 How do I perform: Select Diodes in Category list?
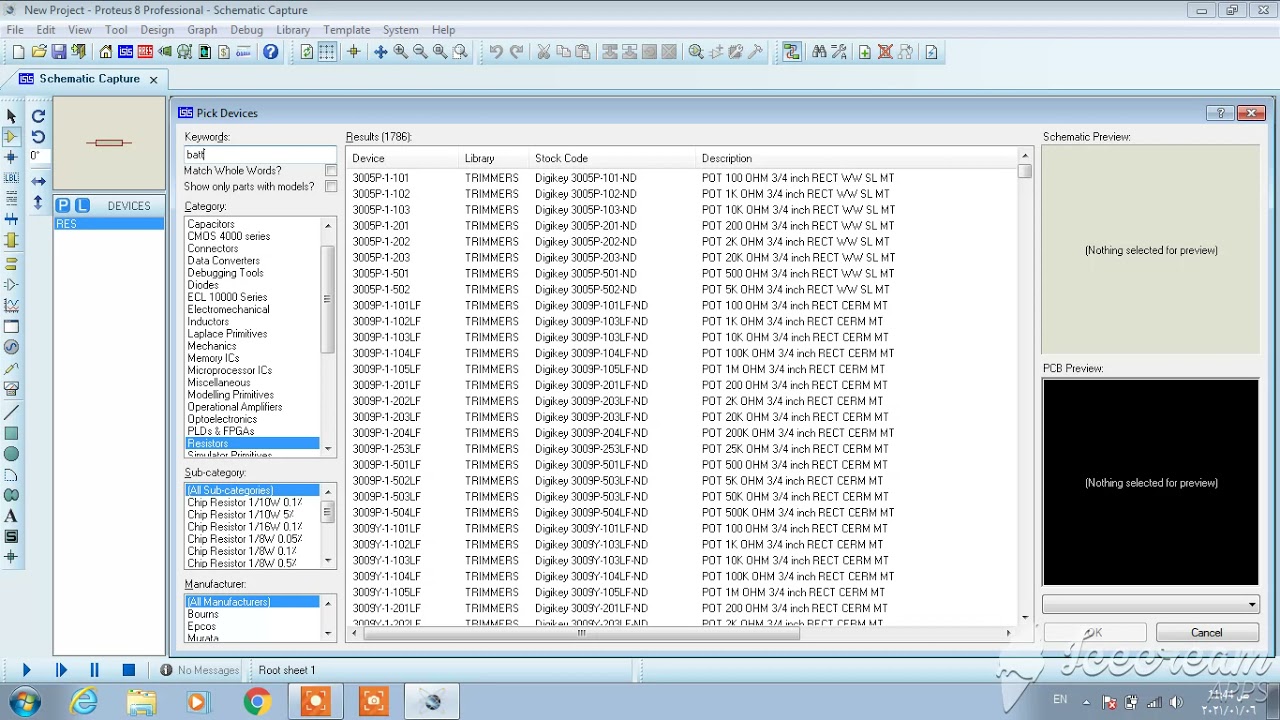pyautogui.click(x=203, y=285)
